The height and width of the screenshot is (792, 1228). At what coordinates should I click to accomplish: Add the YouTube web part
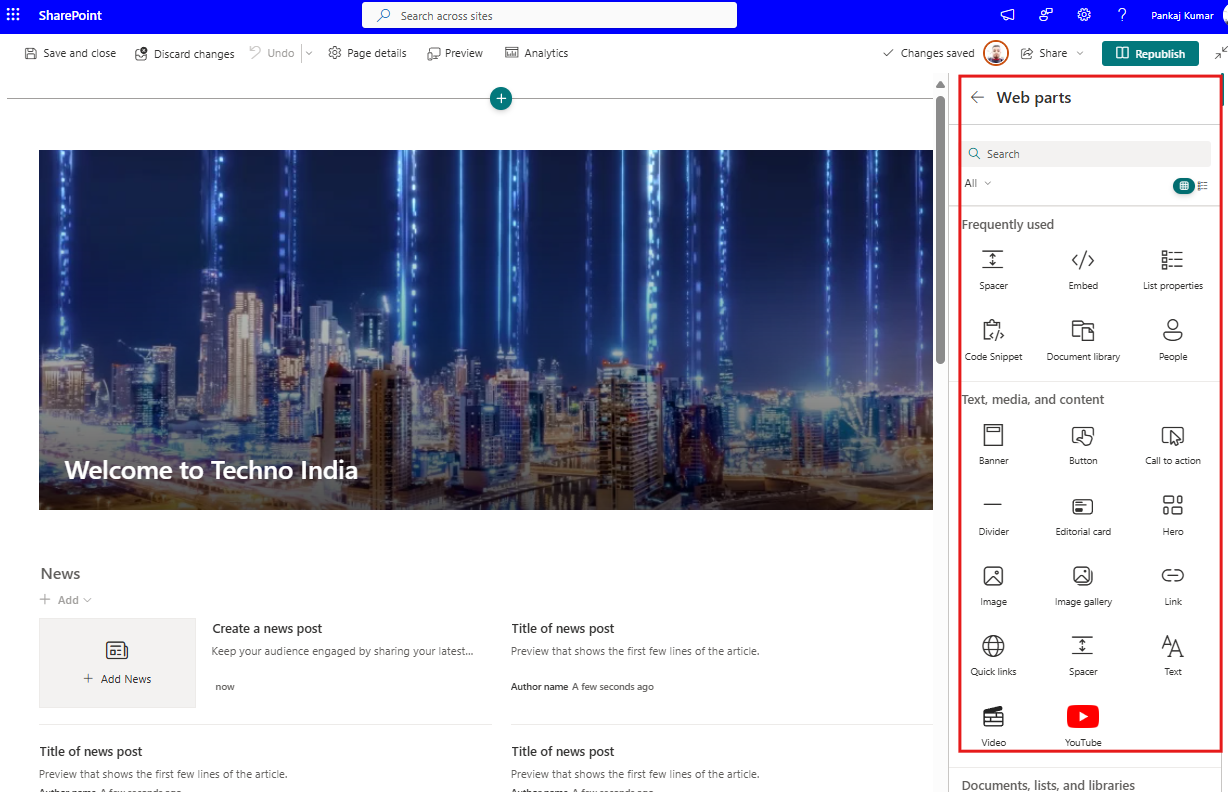coord(1082,723)
